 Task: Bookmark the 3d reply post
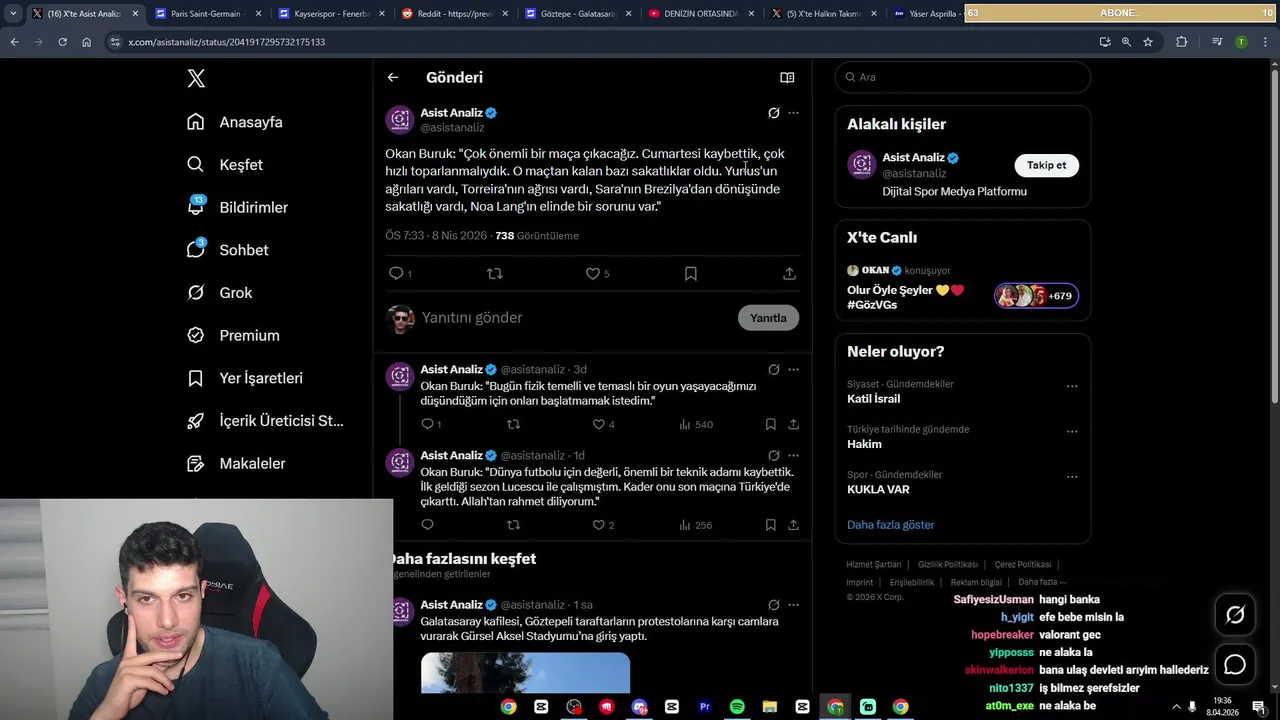coord(770,424)
